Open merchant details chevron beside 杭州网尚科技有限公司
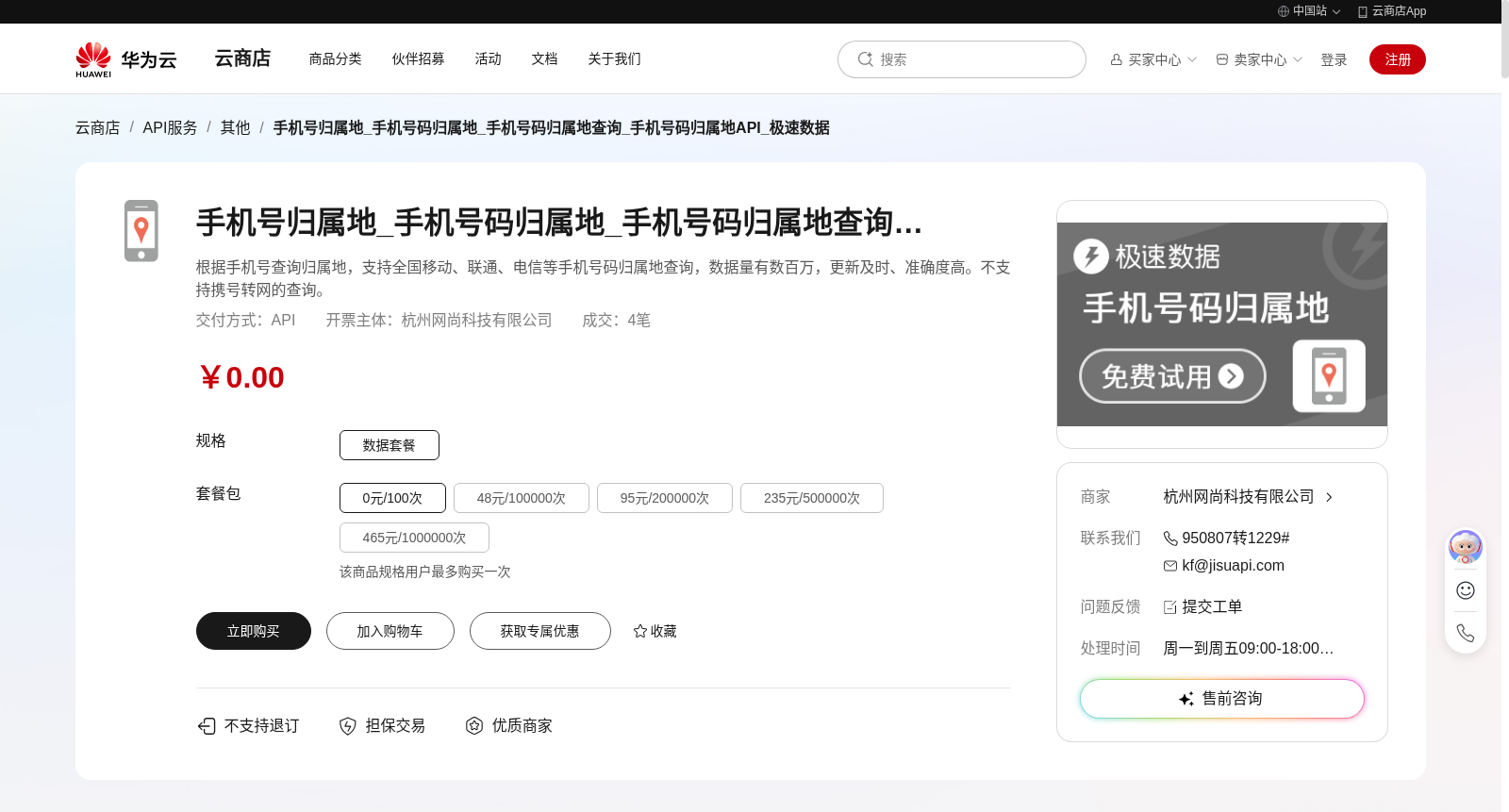 tap(1329, 497)
